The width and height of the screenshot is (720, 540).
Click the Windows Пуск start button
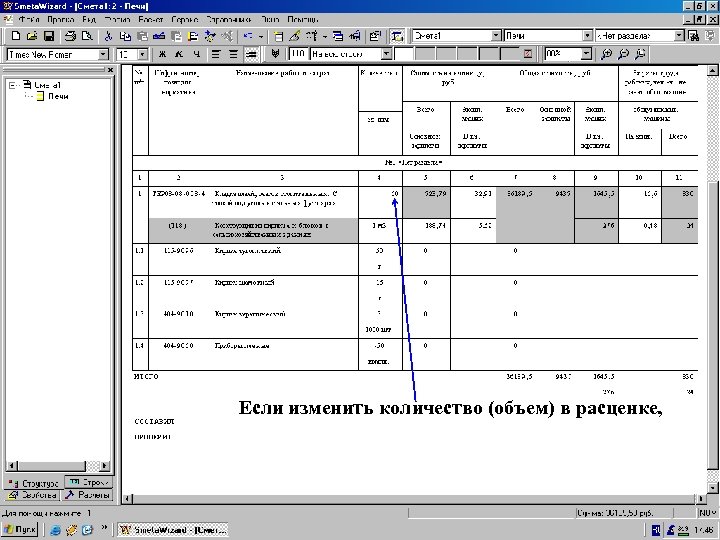(20, 530)
